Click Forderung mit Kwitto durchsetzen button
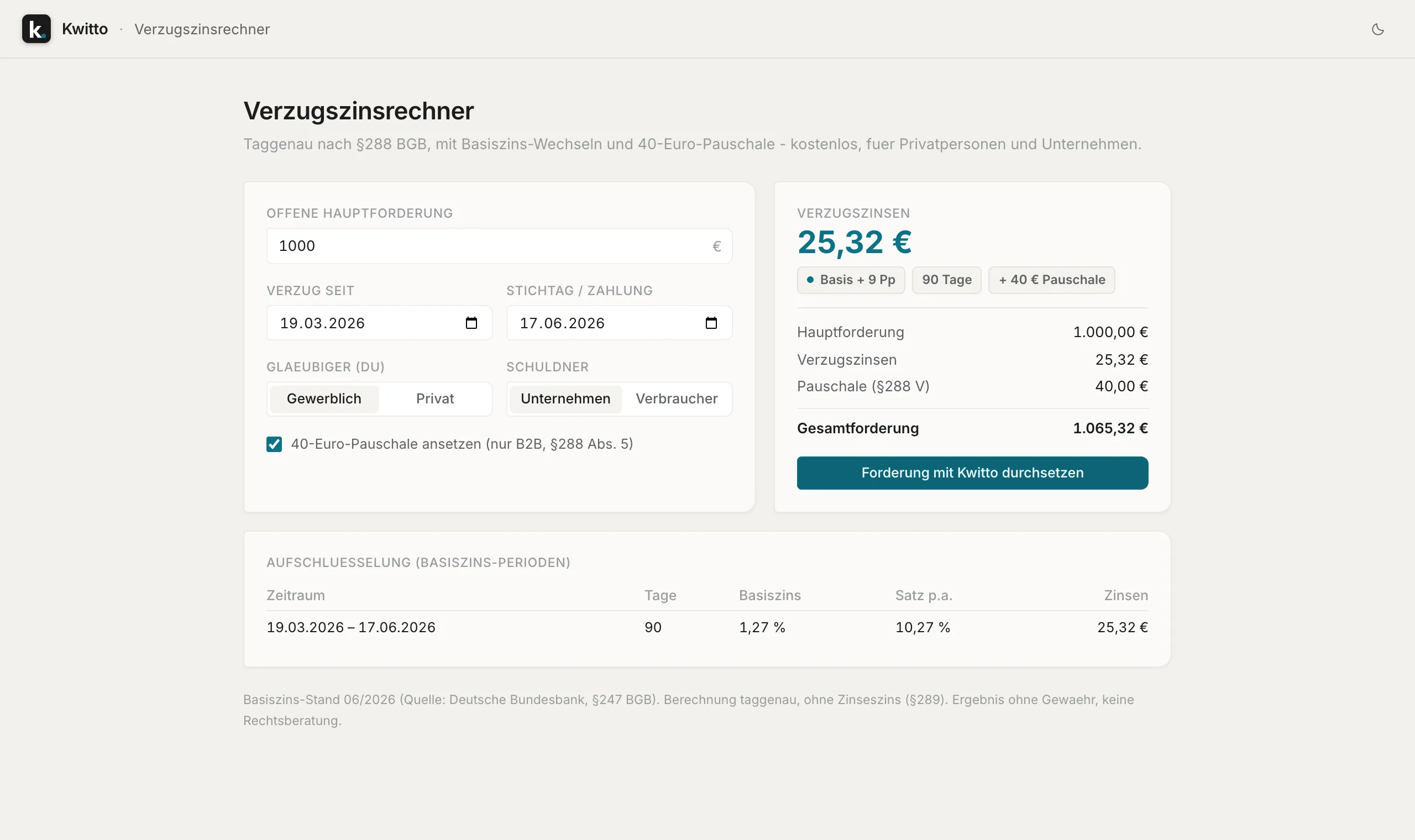This screenshot has width=1415, height=840. [972, 473]
